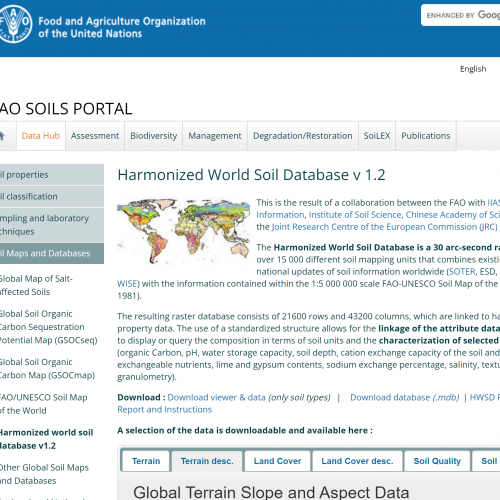Open the Soil properties sidebar item

click(52, 175)
